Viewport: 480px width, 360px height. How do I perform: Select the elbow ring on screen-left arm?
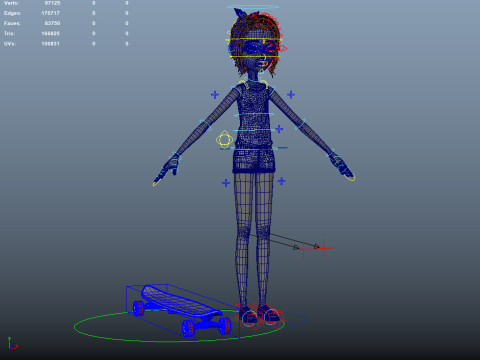pos(205,125)
